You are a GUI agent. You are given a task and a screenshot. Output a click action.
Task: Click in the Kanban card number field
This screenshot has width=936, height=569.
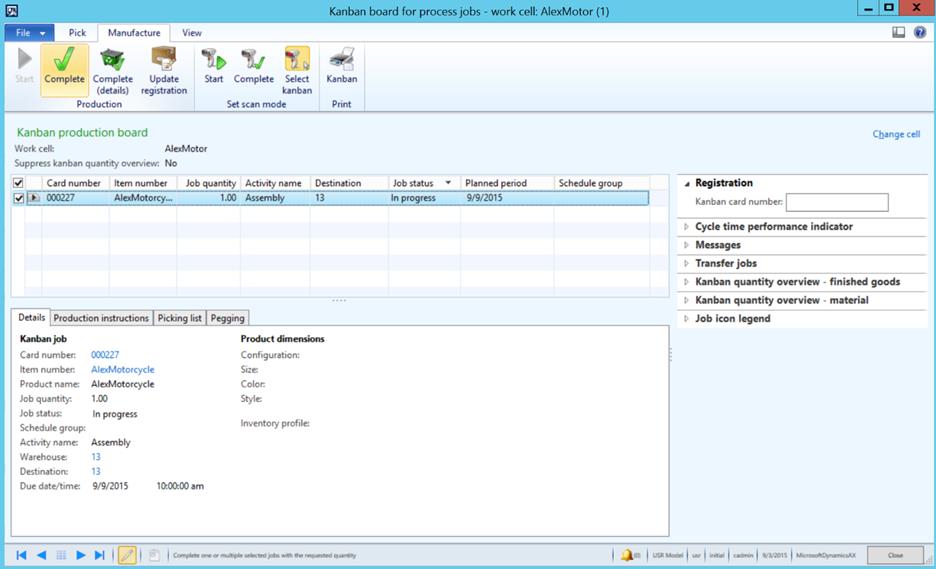837,202
